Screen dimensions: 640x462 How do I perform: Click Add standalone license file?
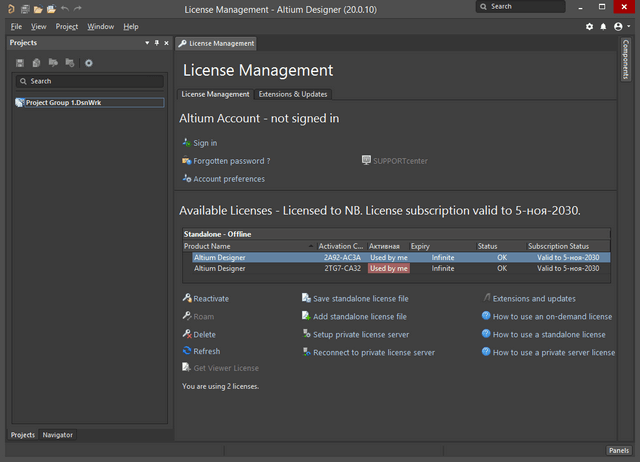click(359, 316)
